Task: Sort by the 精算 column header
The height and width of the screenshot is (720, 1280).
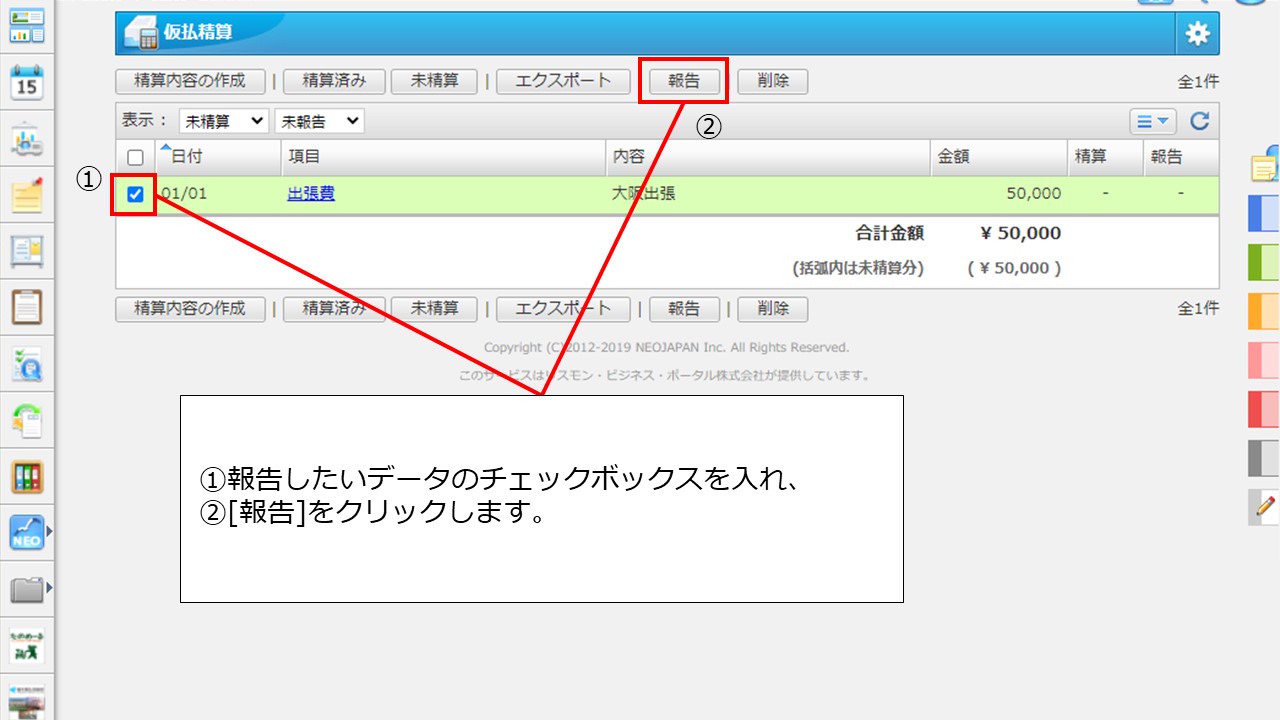Action: [x=1105, y=157]
